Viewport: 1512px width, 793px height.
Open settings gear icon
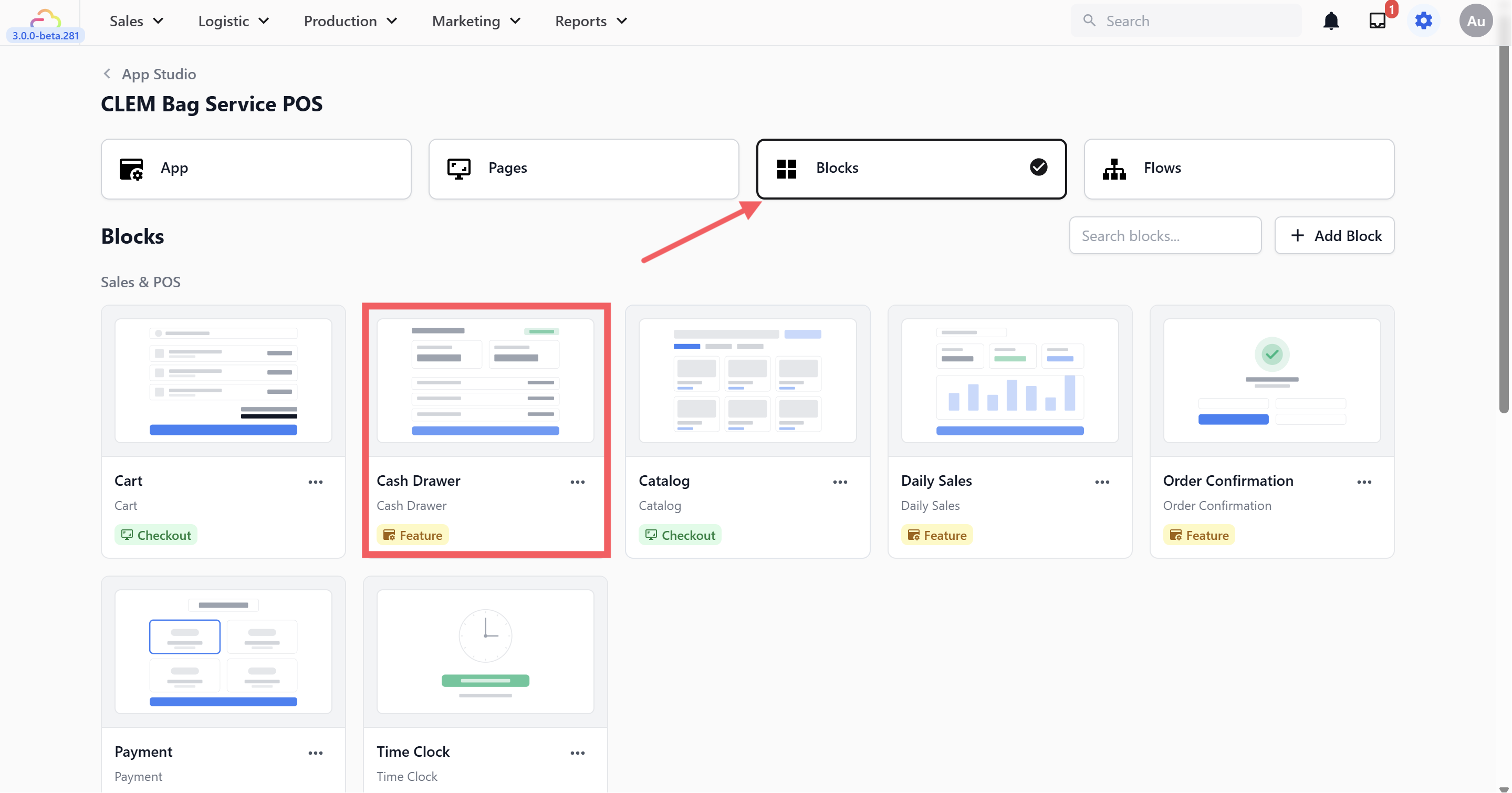pos(1423,21)
